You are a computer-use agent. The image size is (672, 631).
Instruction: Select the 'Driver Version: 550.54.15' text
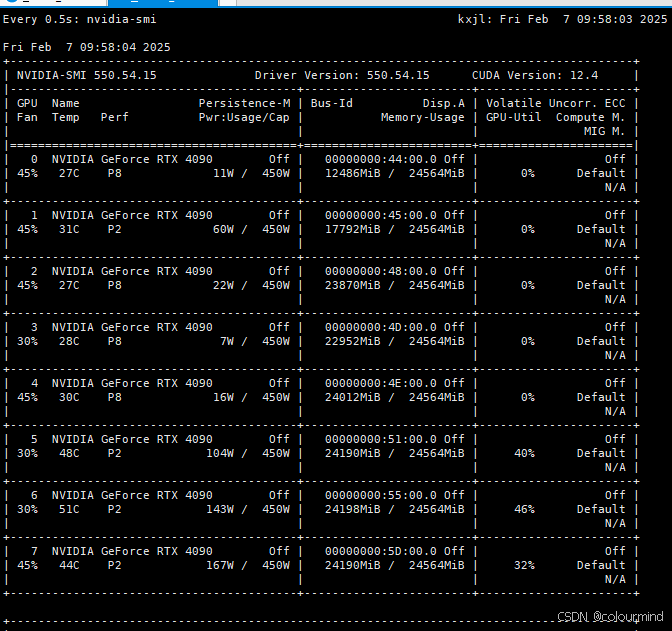342,75
